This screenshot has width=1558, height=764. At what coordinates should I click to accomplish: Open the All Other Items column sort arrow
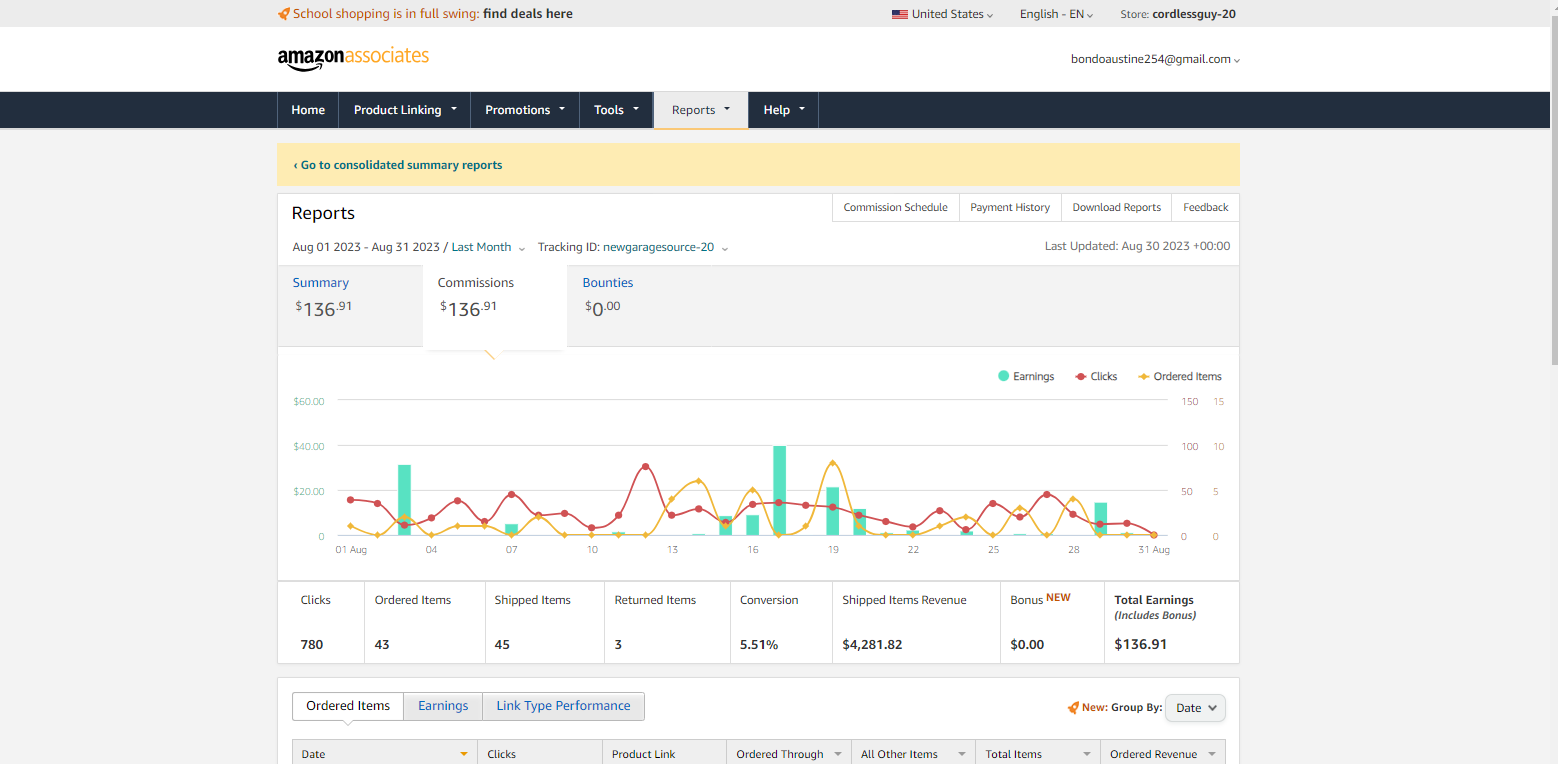(x=961, y=754)
